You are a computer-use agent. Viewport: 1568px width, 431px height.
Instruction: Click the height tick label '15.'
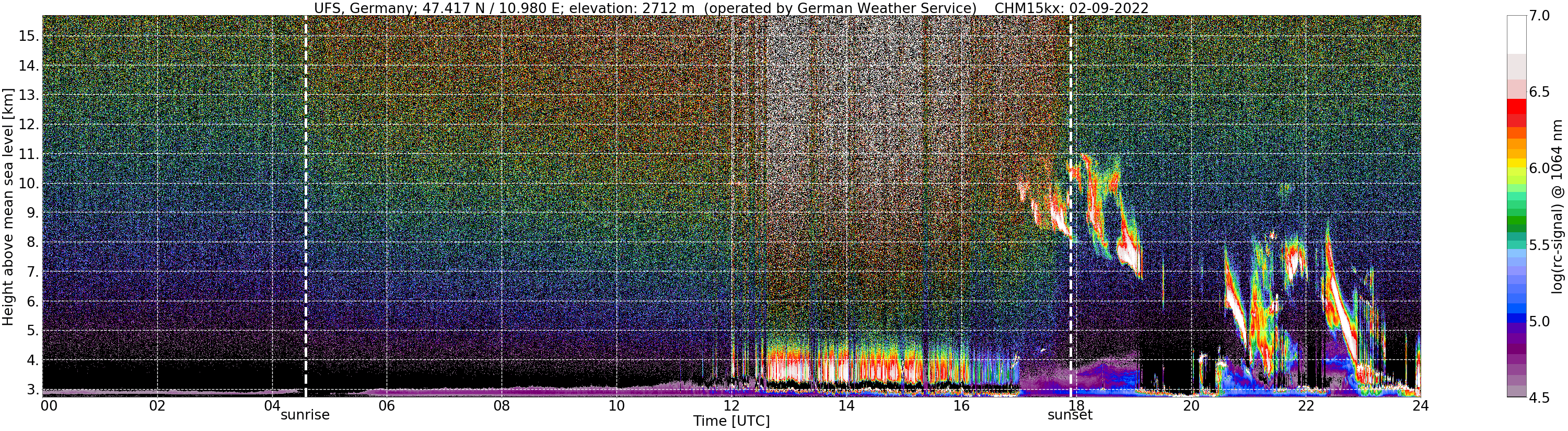[x=29, y=37]
